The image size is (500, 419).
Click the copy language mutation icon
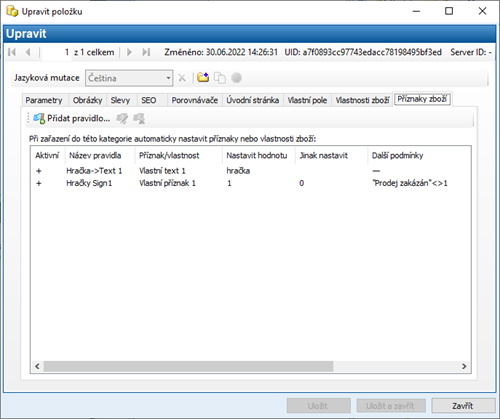pyautogui.click(x=220, y=78)
